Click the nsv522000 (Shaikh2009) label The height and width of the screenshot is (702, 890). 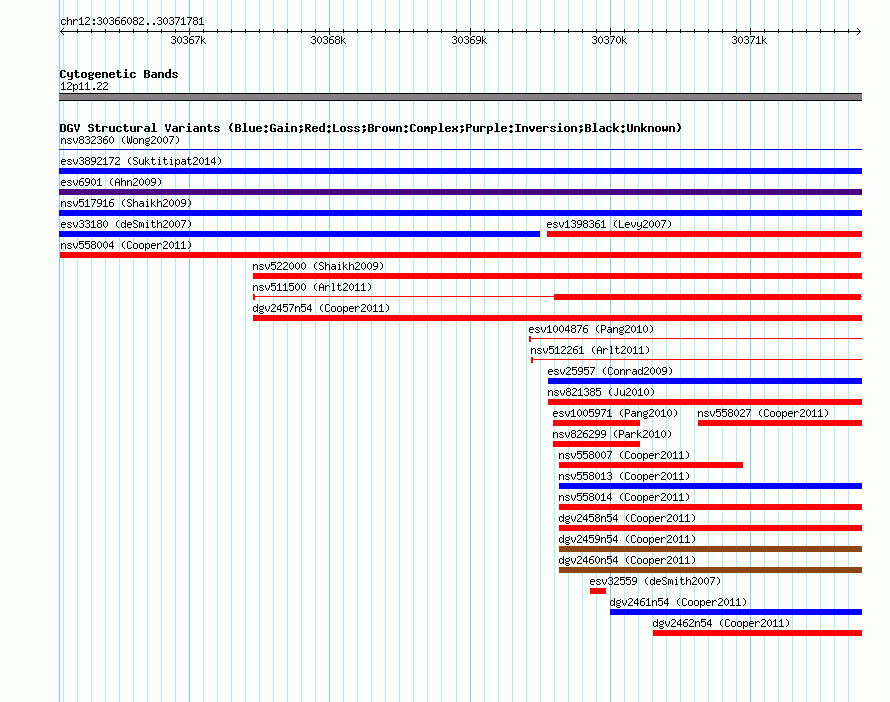point(318,266)
